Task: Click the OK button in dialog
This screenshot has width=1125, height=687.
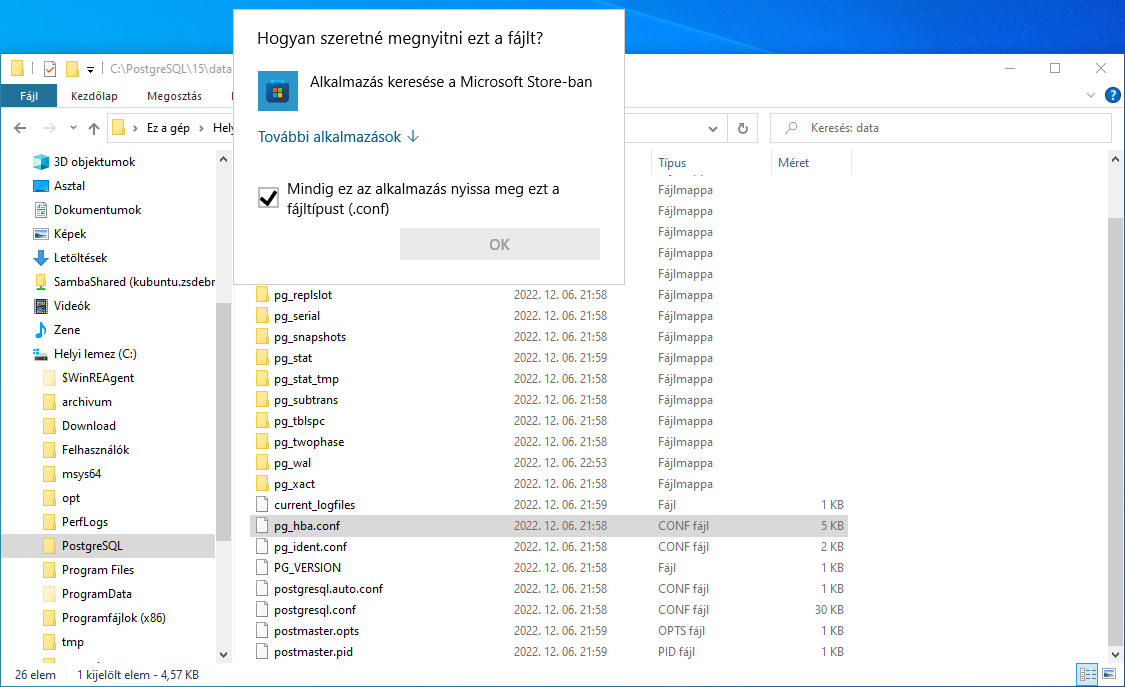Action: (499, 245)
